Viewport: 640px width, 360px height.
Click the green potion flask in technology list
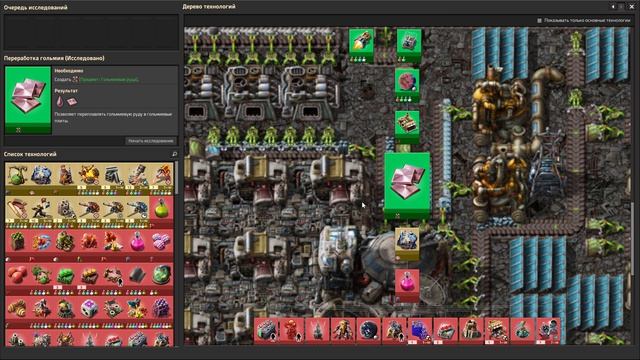coord(161,211)
